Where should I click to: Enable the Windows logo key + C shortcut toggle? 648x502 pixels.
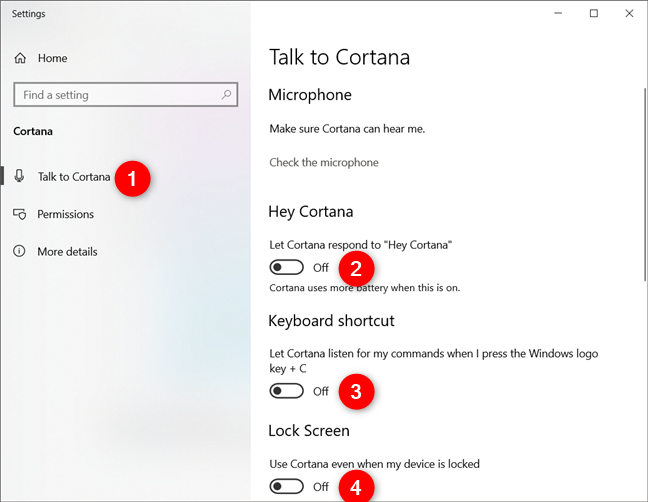pos(286,391)
